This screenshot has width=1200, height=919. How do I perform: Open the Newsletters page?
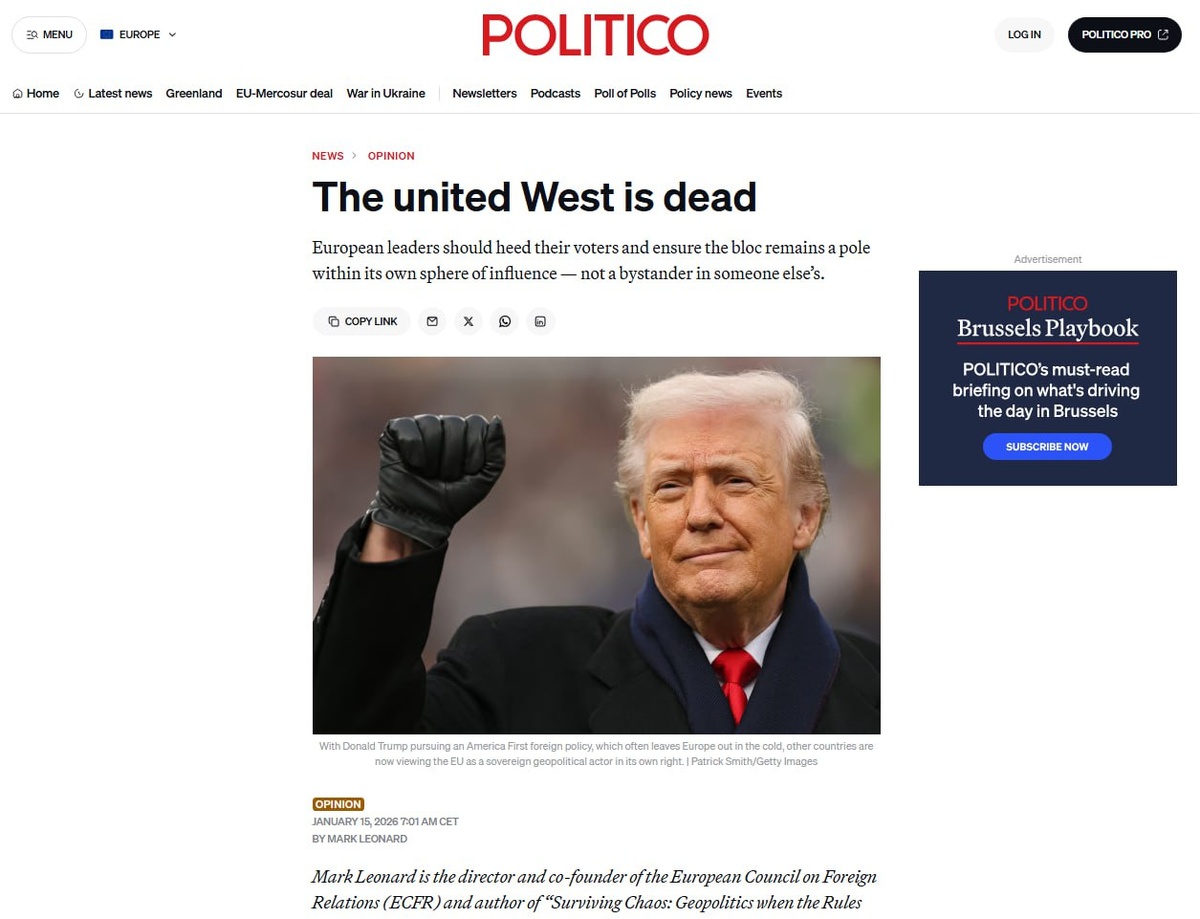[x=484, y=93]
